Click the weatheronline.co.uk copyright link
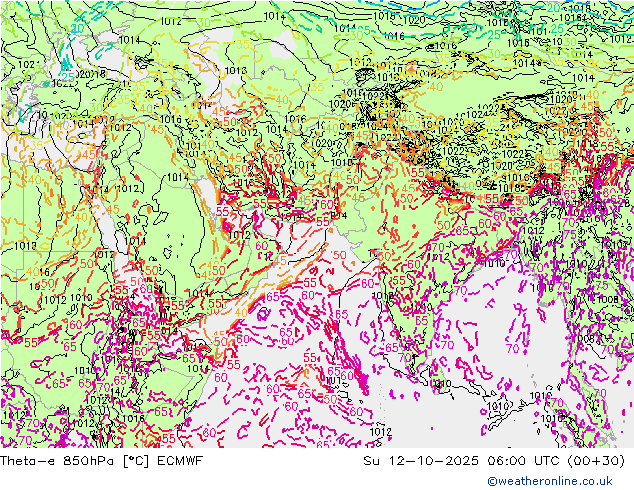The image size is (634, 490). tap(550, 481)
